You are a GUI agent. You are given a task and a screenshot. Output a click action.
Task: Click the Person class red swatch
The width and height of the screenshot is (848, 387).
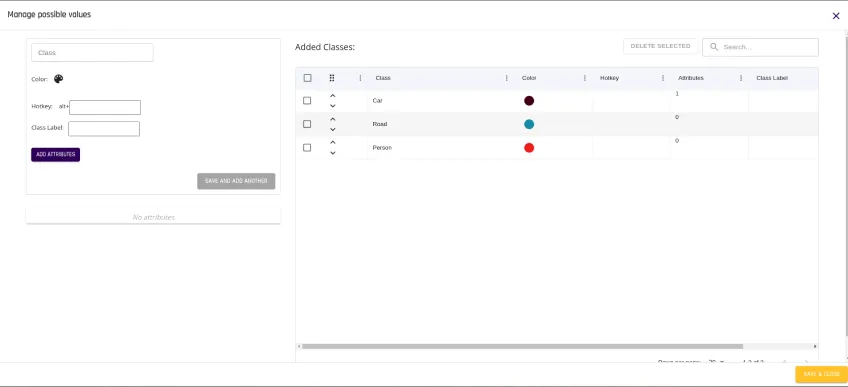pyautogui.click(x=529, y=148)
